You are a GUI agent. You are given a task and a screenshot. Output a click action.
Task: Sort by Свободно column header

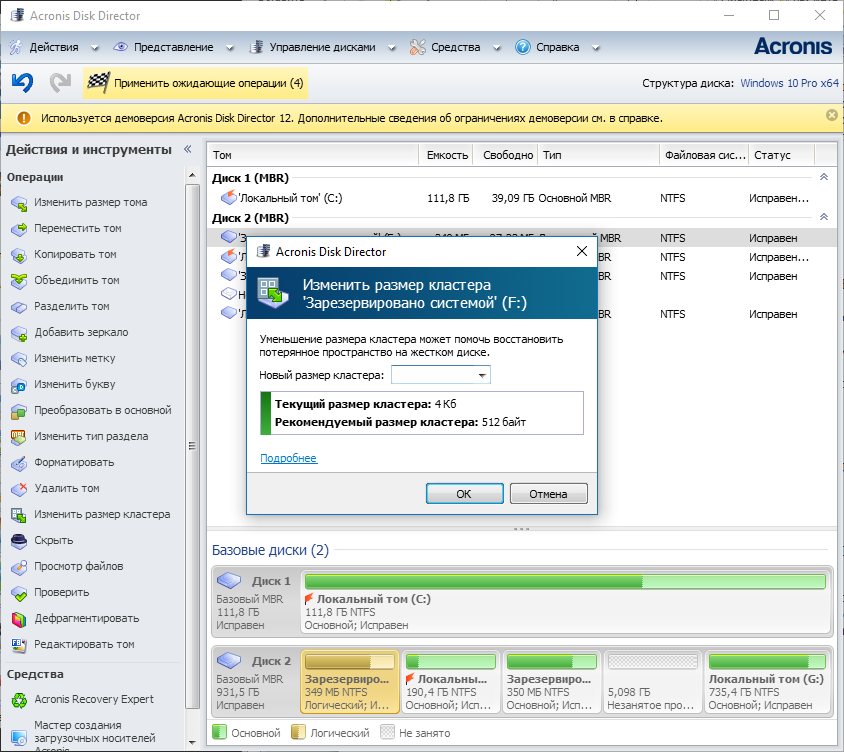click(x=505, y=155)
